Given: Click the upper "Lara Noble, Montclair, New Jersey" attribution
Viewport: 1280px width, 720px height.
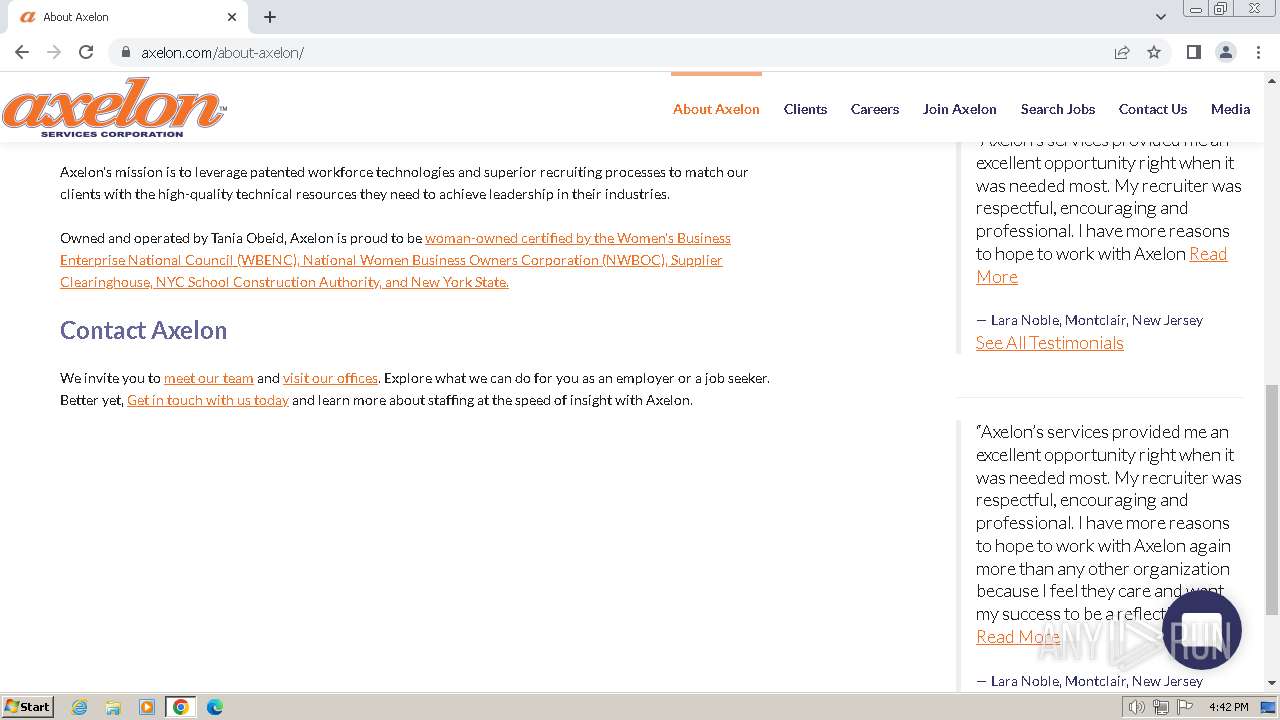Looking at the screenshot, I should point(1090,320).
